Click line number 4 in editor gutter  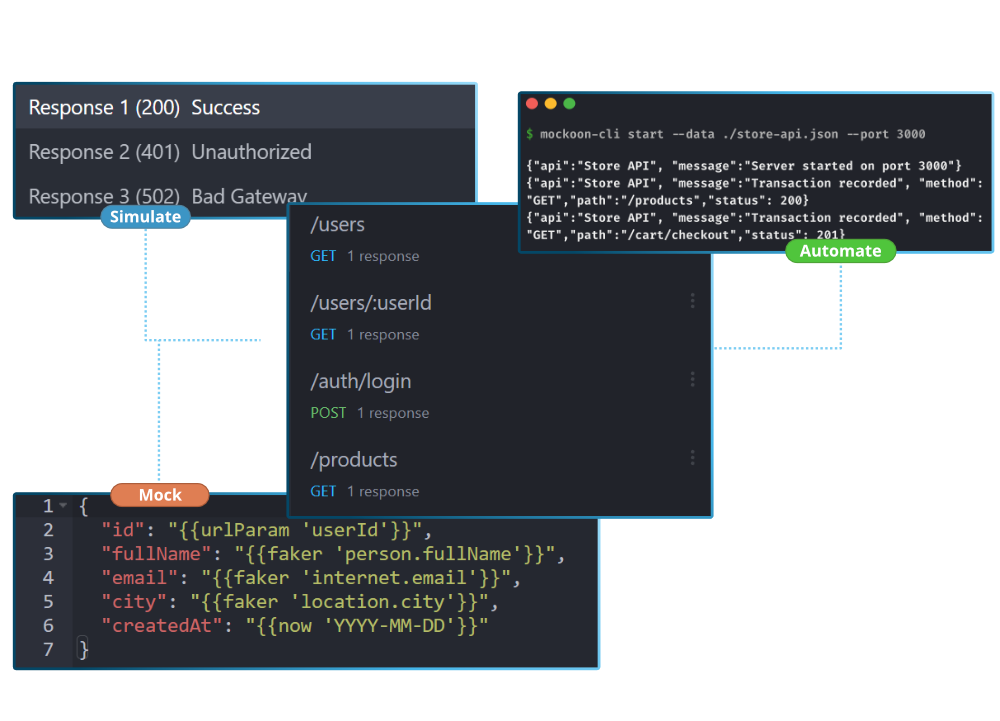coord(48,578)
